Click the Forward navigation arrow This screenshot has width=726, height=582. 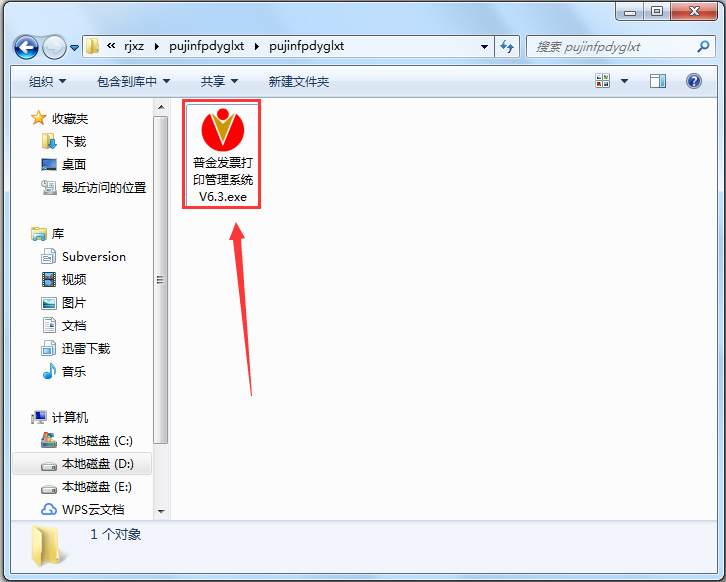pos(54,47)
